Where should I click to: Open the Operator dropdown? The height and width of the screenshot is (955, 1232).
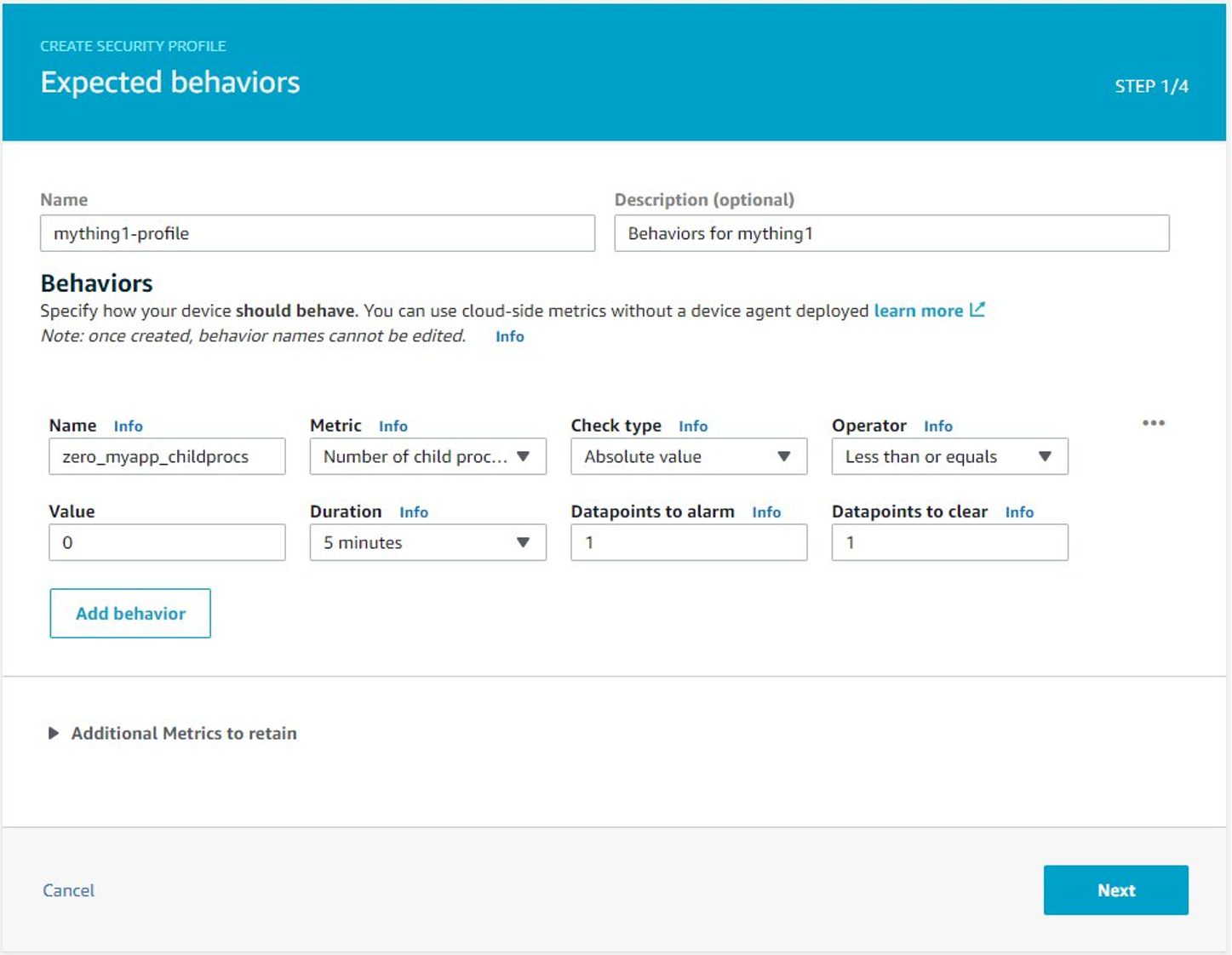pyautogui.click(x=949, y=457)
